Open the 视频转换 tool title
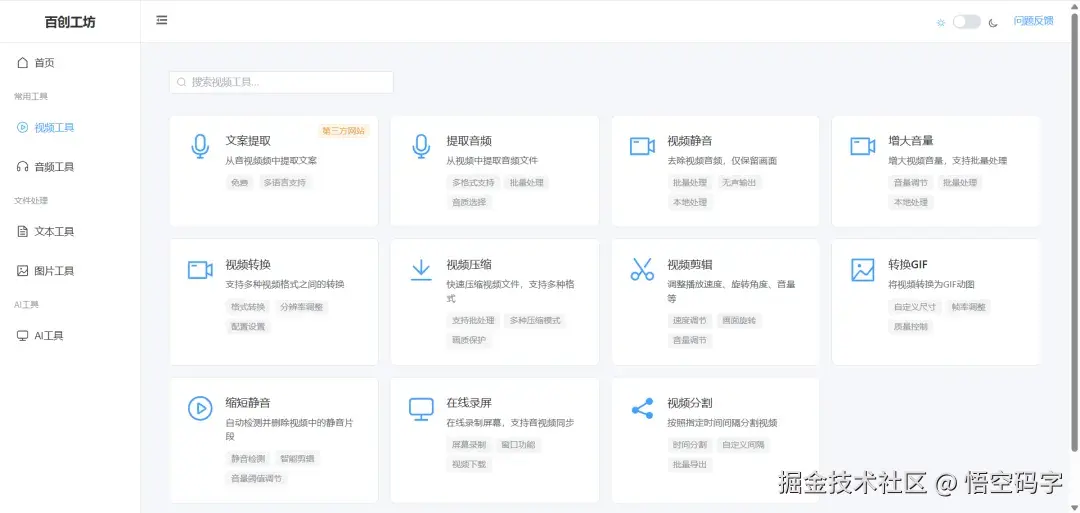The height and width of the screenshot is (513, 1080). 248,264
